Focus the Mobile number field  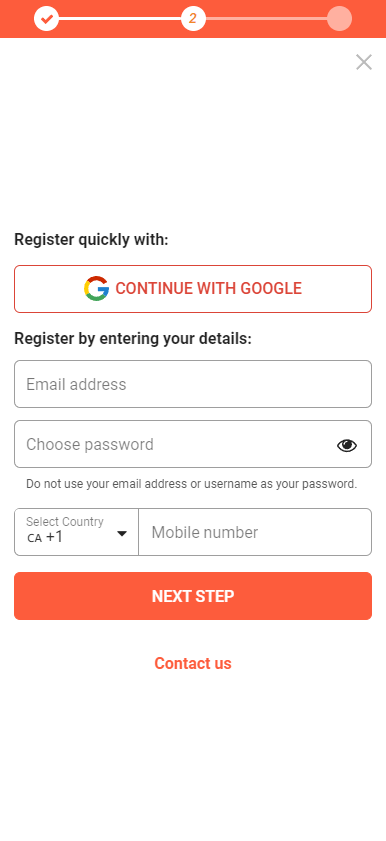click(x=255, y=532)
